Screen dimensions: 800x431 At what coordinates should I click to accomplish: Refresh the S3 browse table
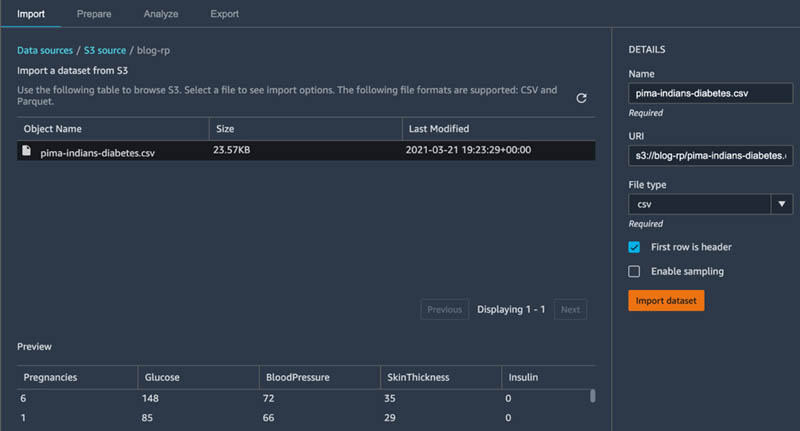point(581,98)
